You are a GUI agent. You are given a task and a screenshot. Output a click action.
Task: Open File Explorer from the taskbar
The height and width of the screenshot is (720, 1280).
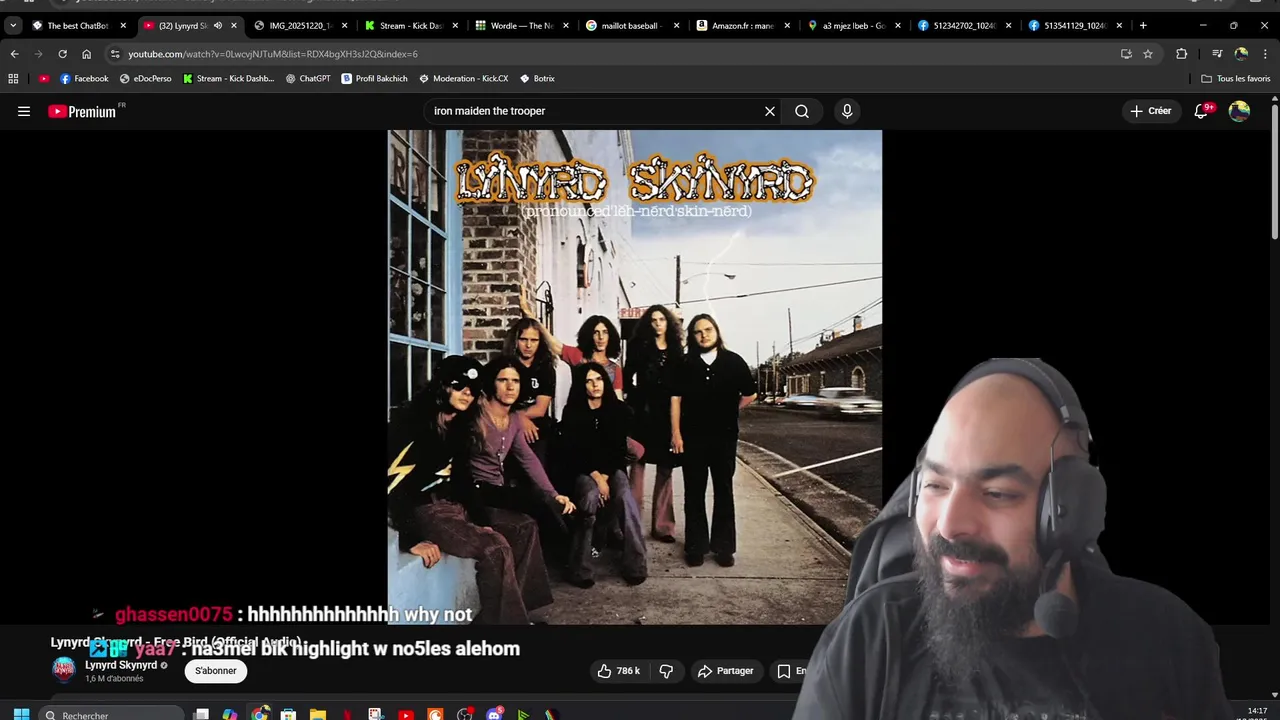(317, 715)
